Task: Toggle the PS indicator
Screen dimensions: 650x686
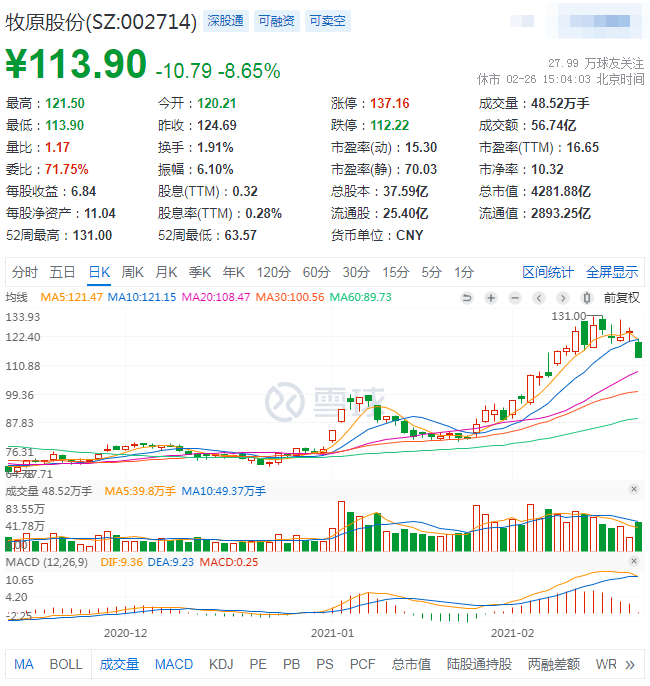Action: 325,664
